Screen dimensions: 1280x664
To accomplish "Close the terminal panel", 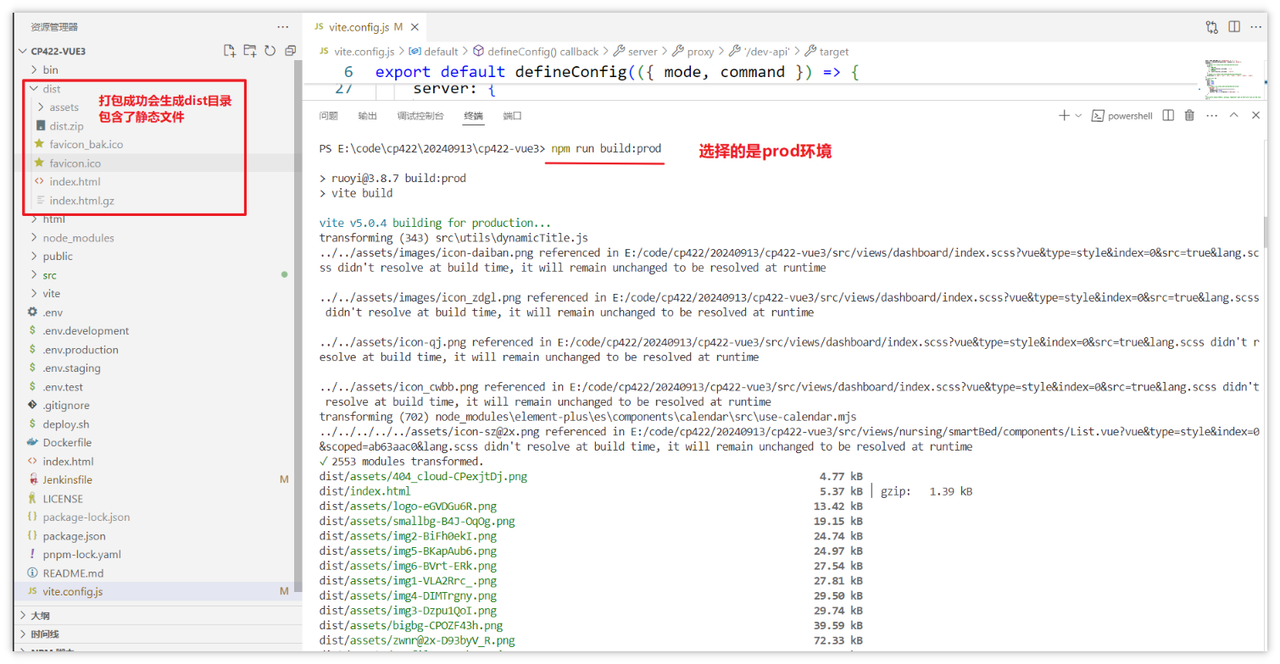I will point(1256,116).
